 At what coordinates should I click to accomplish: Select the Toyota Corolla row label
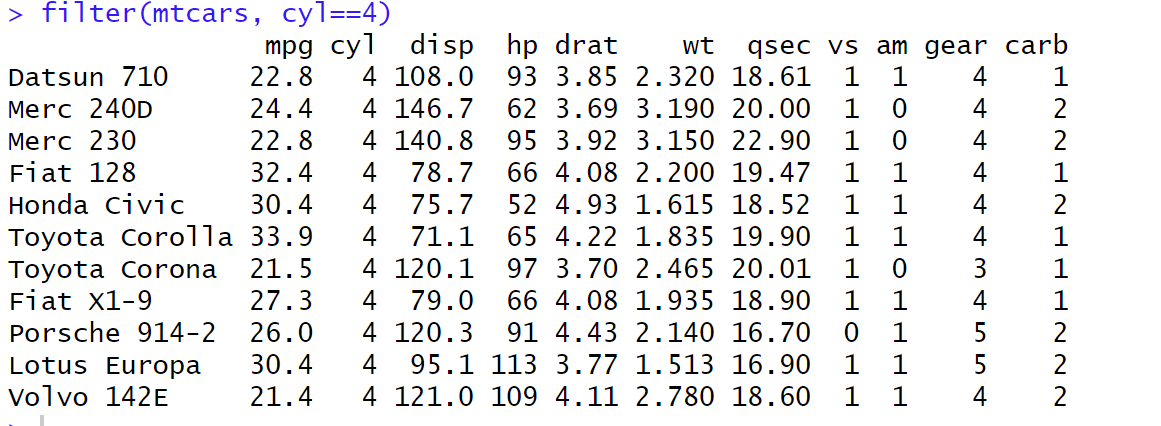[120, 238]
